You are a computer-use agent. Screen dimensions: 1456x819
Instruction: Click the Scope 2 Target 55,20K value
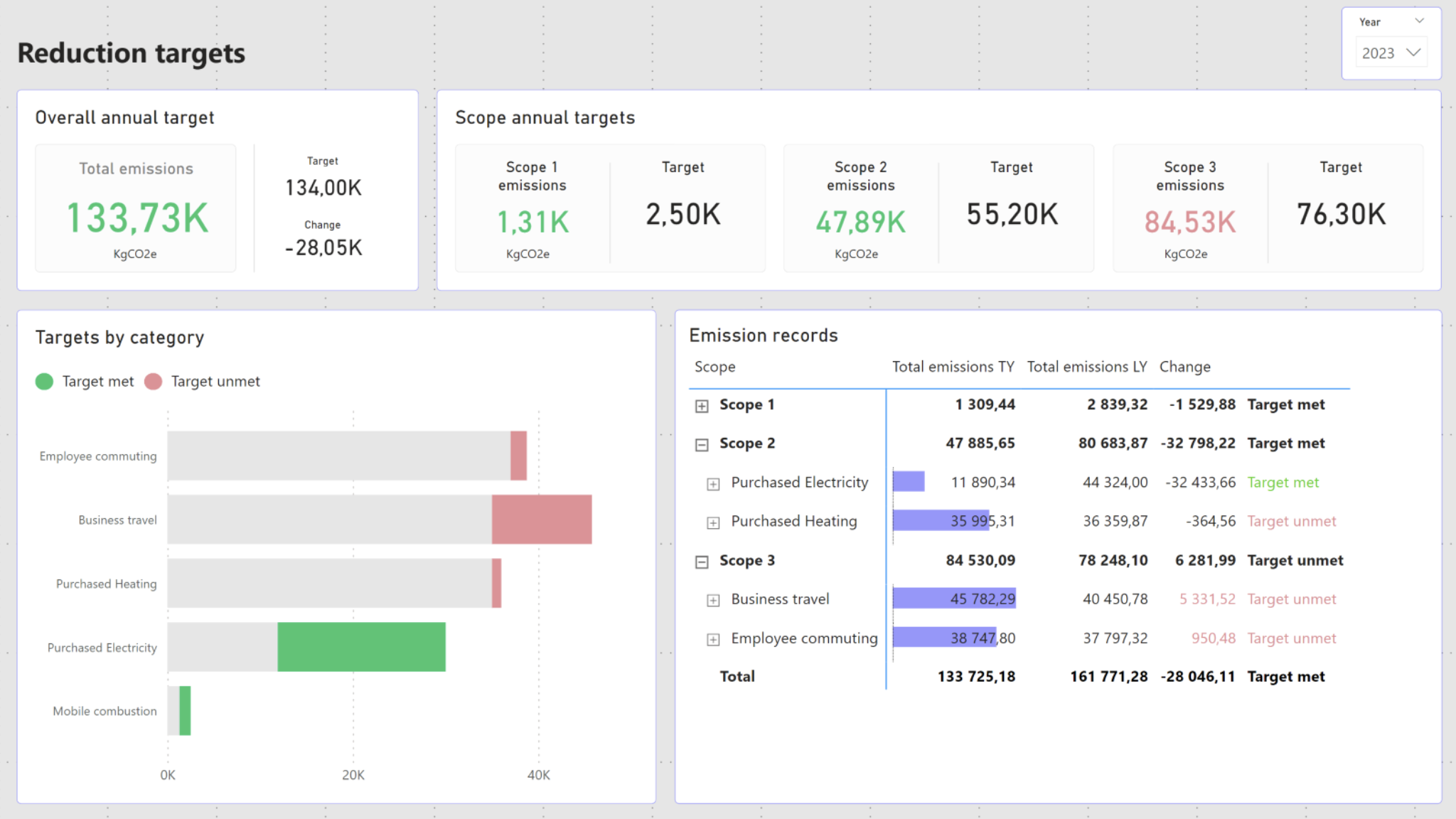[1012, 214]
